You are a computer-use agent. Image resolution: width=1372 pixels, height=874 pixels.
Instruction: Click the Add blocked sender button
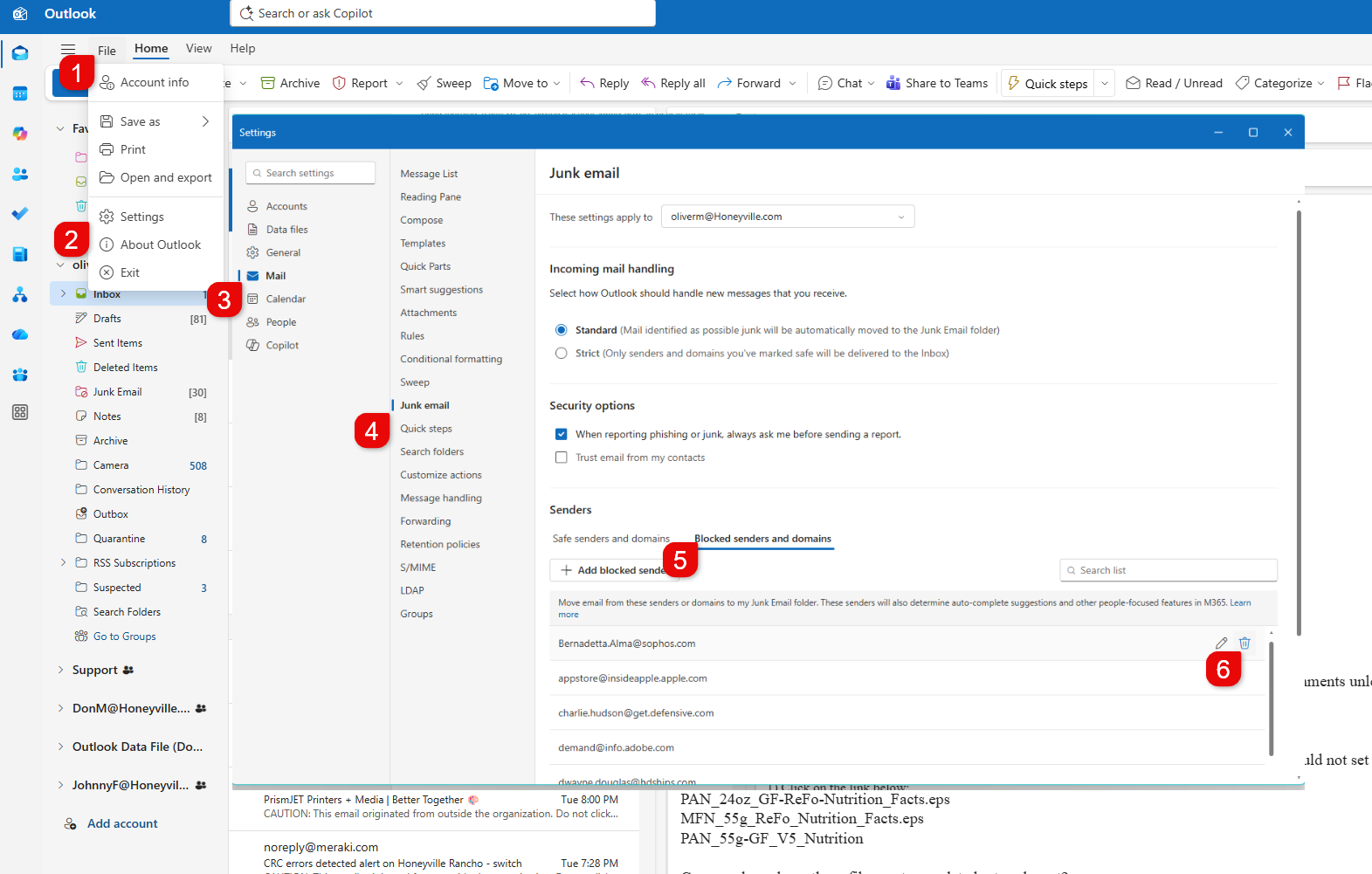point(613,570)
